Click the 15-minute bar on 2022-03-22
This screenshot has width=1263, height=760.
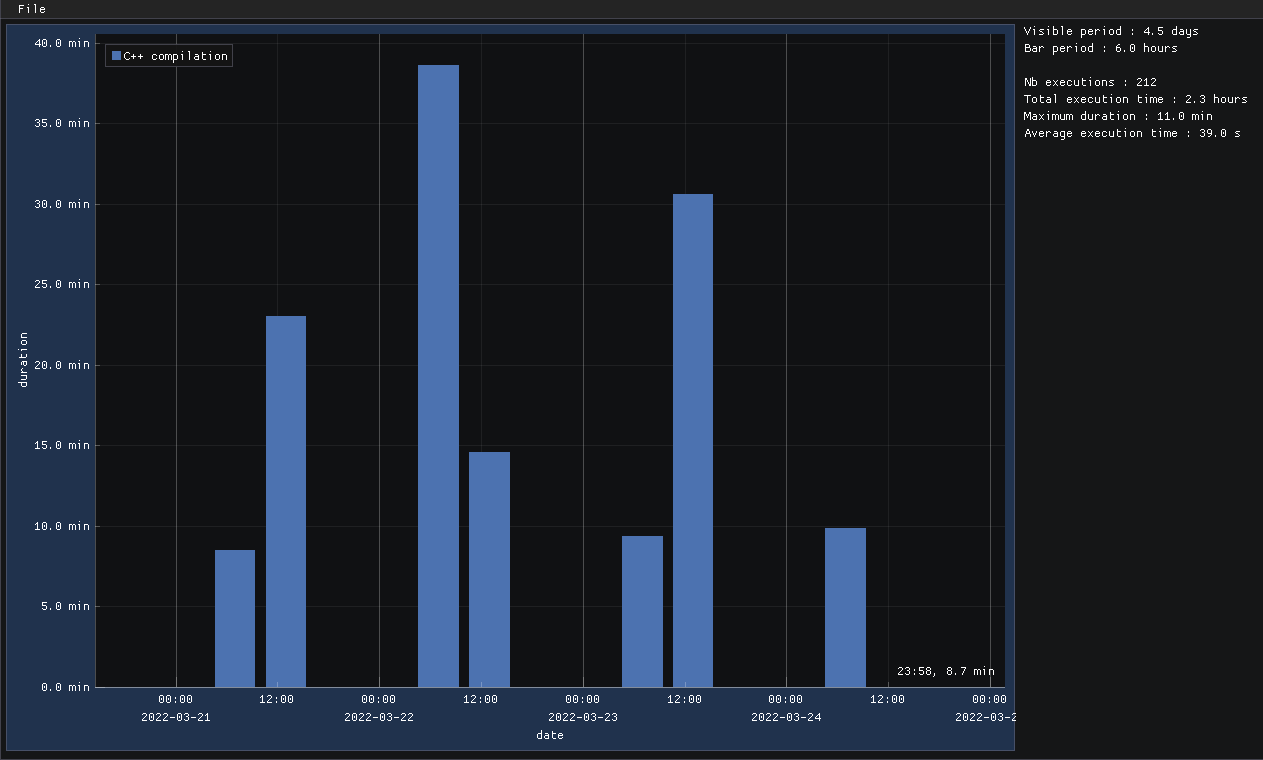[489, 570]
